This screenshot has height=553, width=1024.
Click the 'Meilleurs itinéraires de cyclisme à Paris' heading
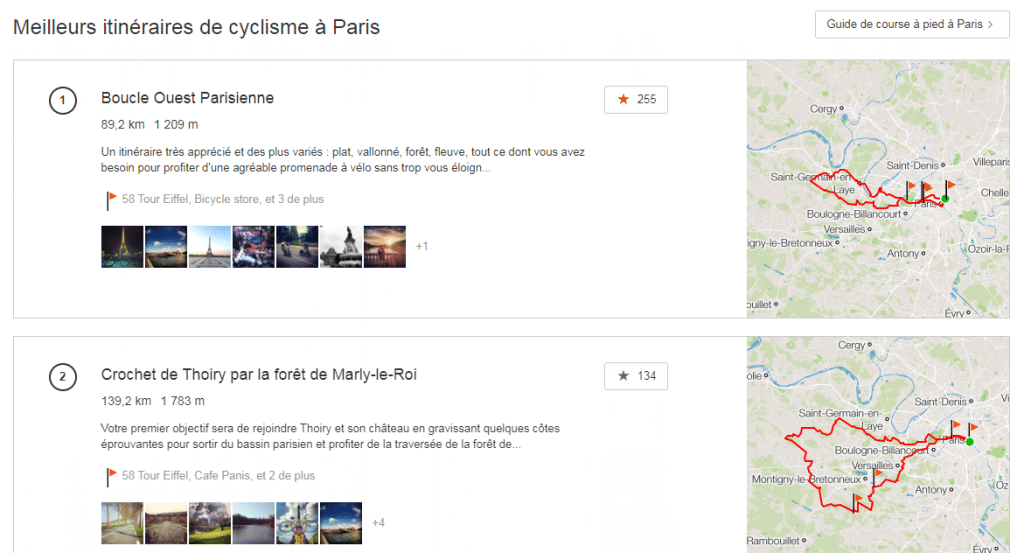click(197, 27)
